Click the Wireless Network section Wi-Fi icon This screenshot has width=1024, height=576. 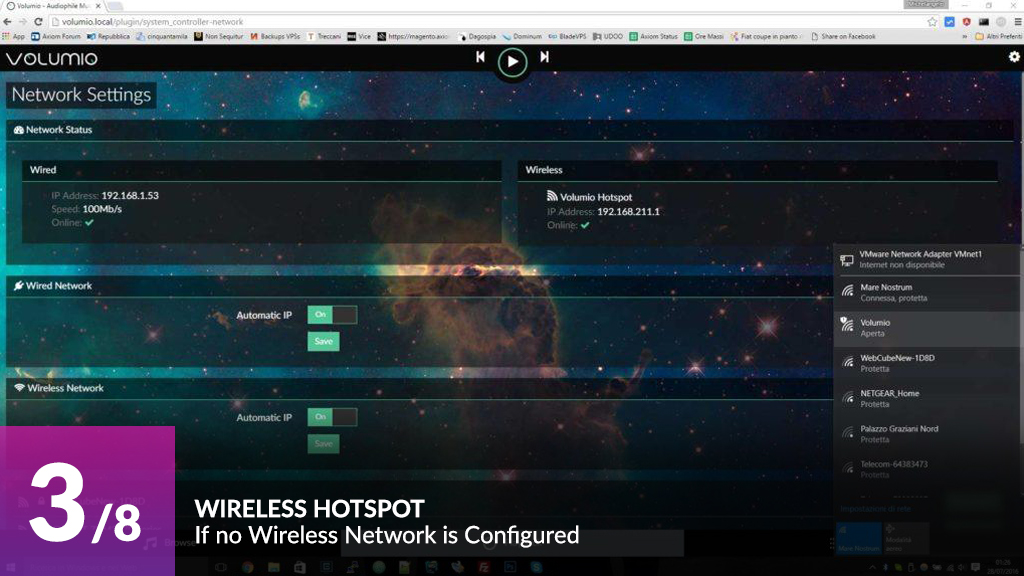[16, 390]
